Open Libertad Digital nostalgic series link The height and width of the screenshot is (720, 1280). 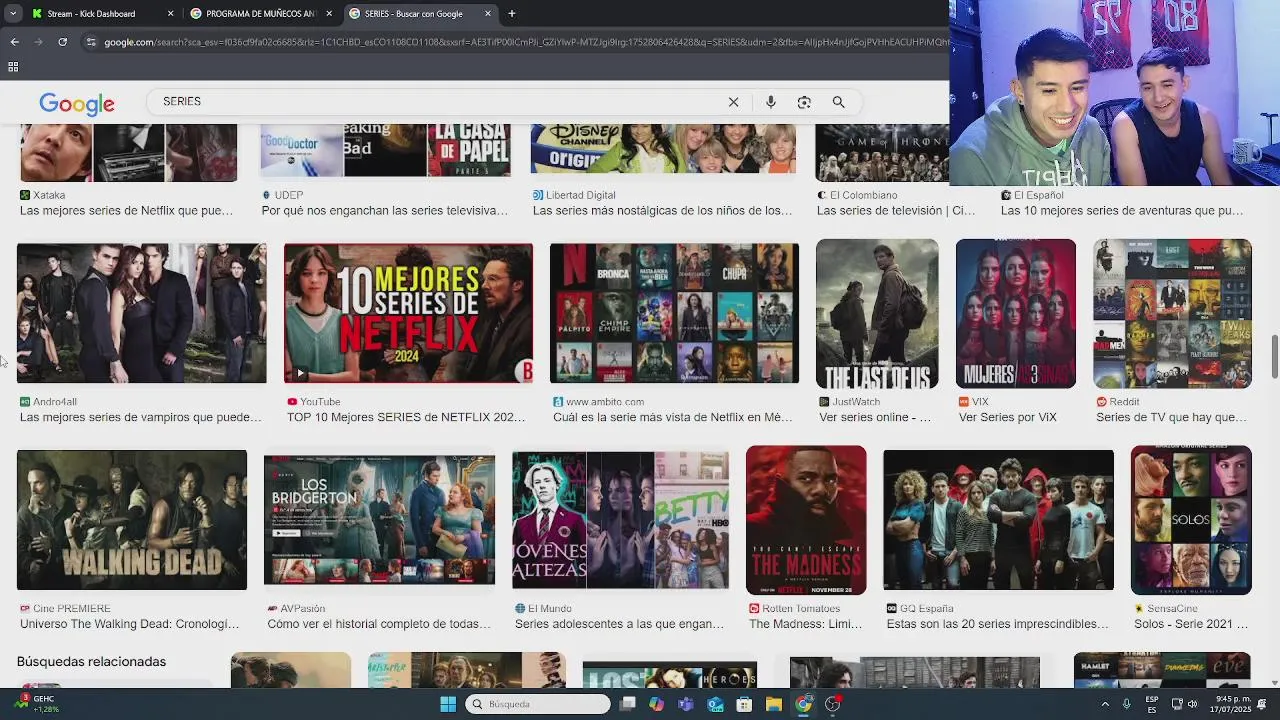coord(662,211)
